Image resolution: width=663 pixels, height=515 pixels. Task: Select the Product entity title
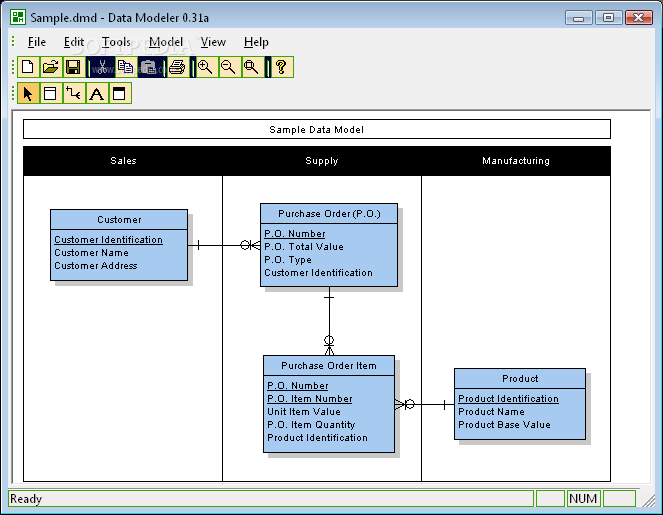pyautogui.click(x=520, y=378)
